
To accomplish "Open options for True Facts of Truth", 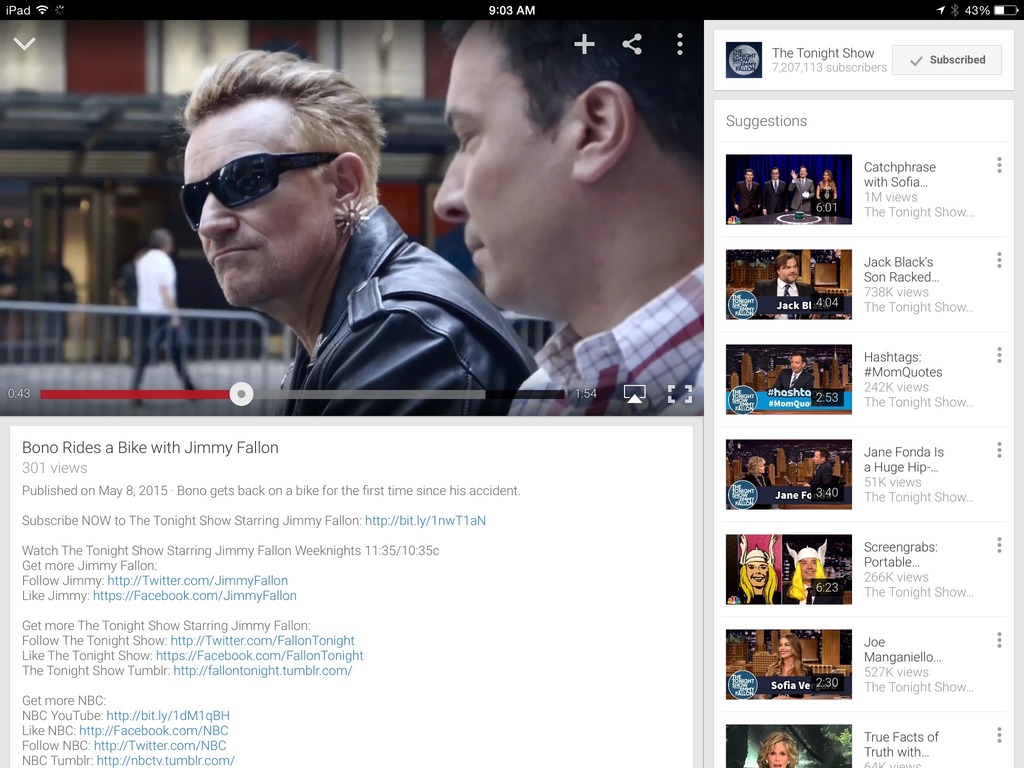I will [x=999, y=735].
